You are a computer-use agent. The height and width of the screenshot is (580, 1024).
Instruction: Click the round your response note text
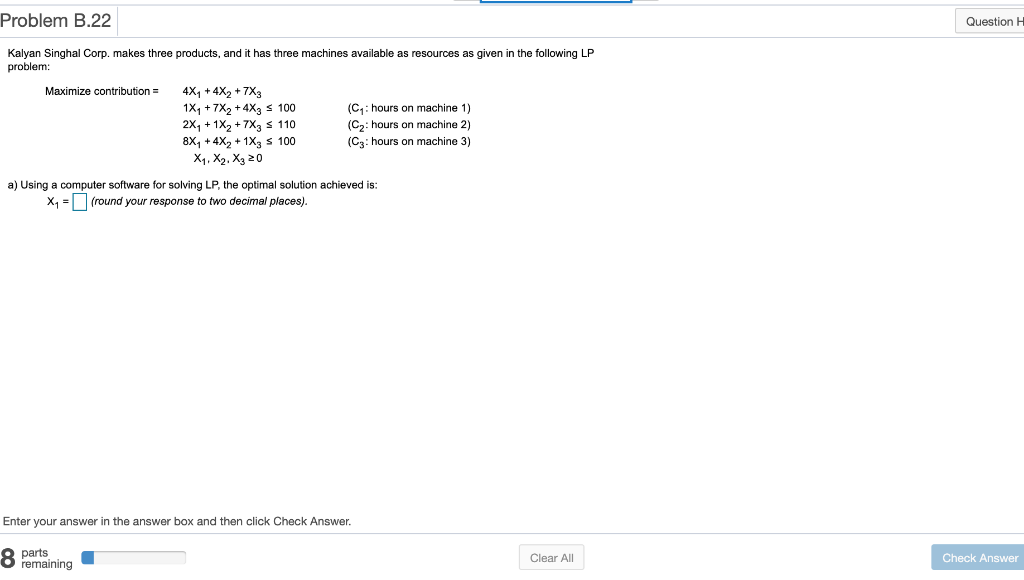tap(197, 201)
